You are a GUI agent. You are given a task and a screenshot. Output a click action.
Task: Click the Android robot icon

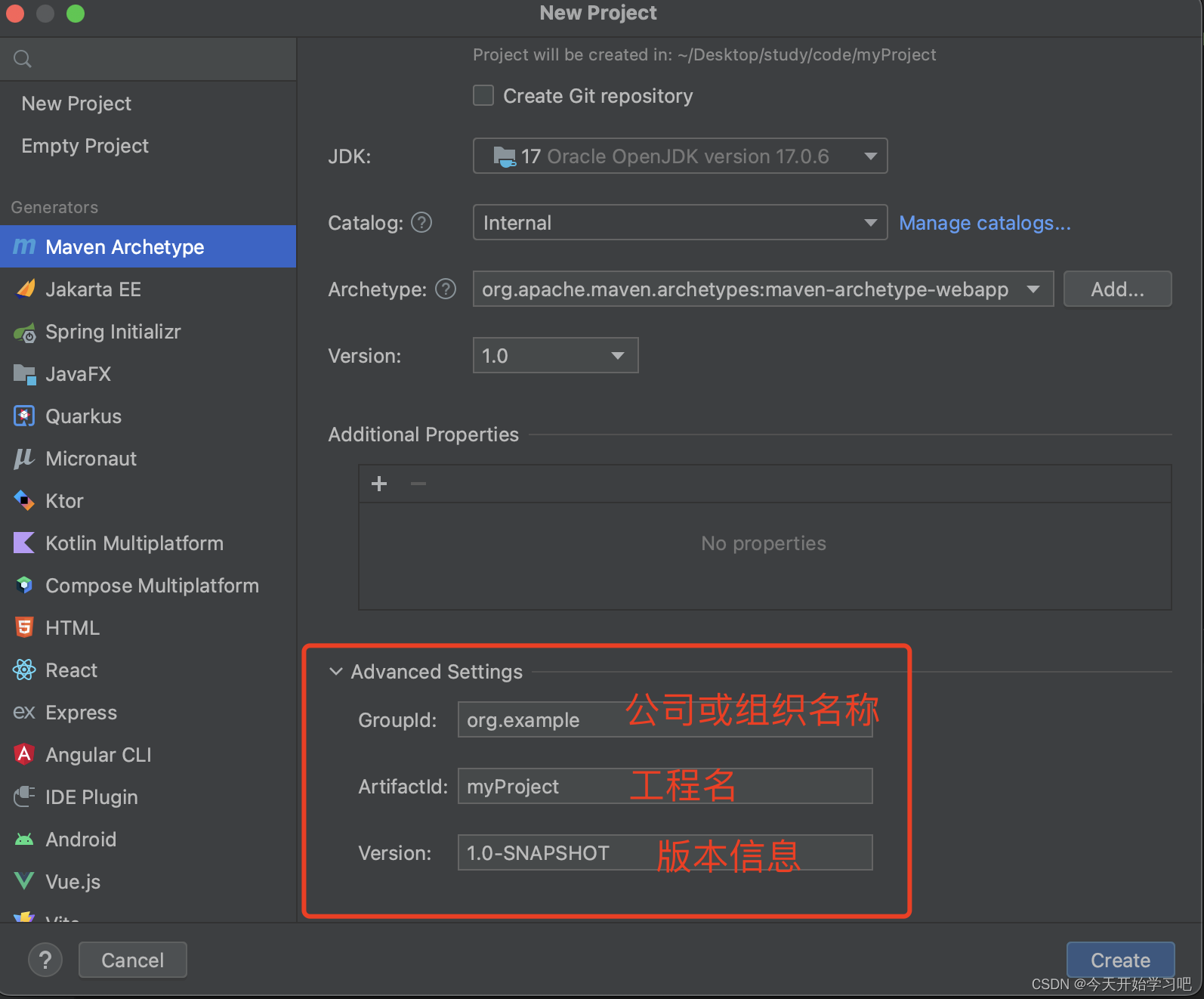(x=24, y=840)
